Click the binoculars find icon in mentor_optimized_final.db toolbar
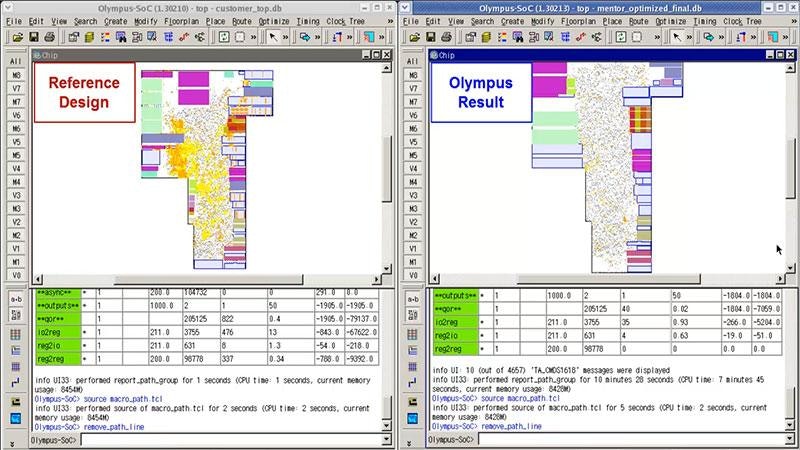The width and height of the screenshot is (800, 450). pos(518,37)
